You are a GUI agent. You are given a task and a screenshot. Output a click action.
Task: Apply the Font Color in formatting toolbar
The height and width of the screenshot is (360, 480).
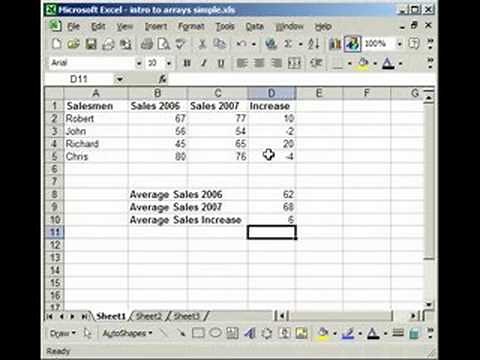point(388,63)
